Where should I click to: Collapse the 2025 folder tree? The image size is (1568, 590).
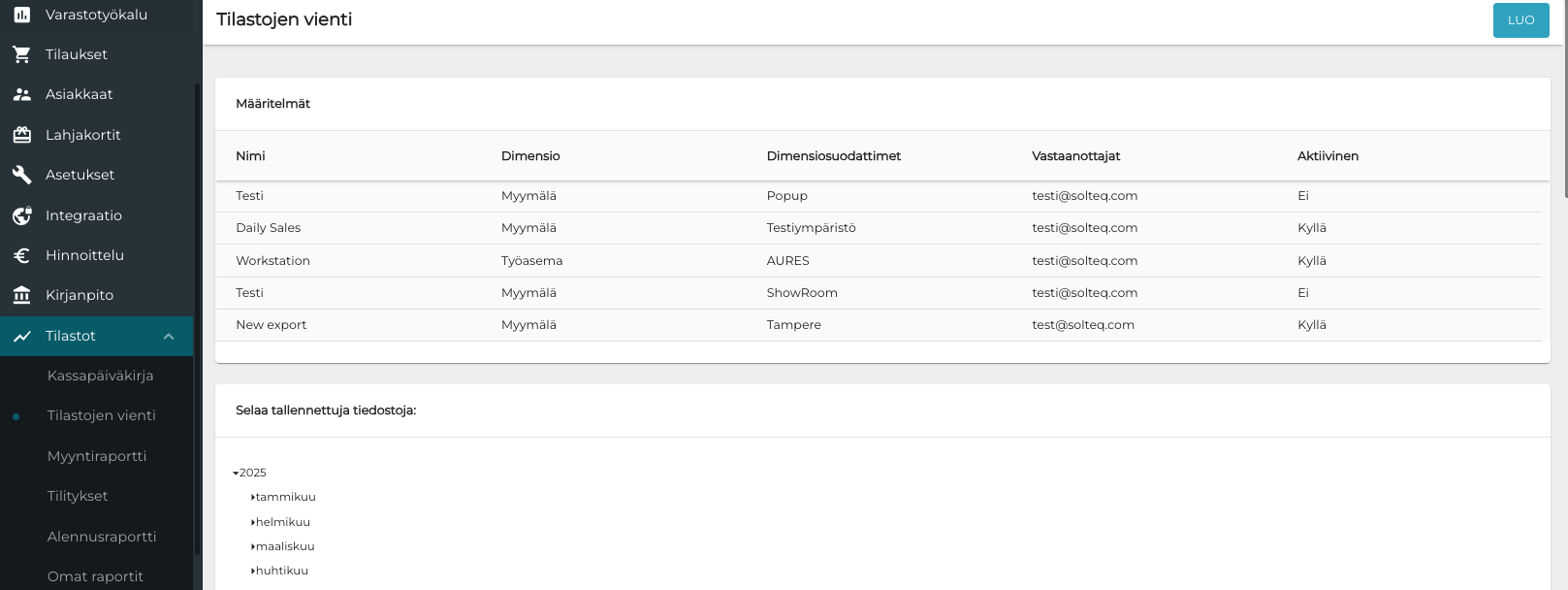(x=236, y=474)
